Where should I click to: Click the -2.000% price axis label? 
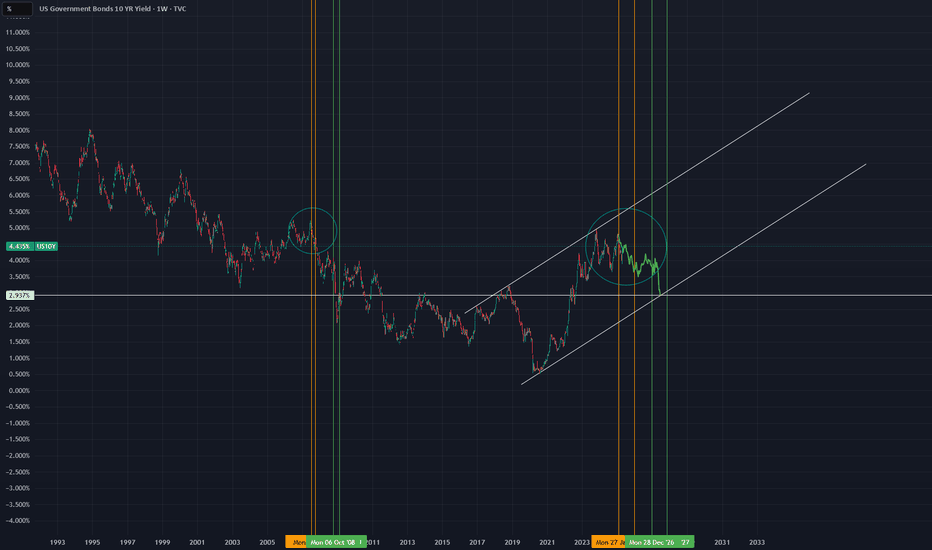point(18,455)
